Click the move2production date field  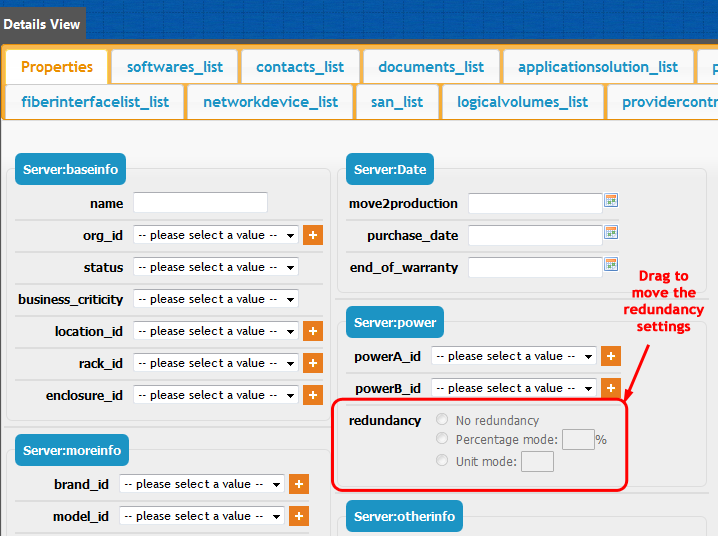click(535, 203)
